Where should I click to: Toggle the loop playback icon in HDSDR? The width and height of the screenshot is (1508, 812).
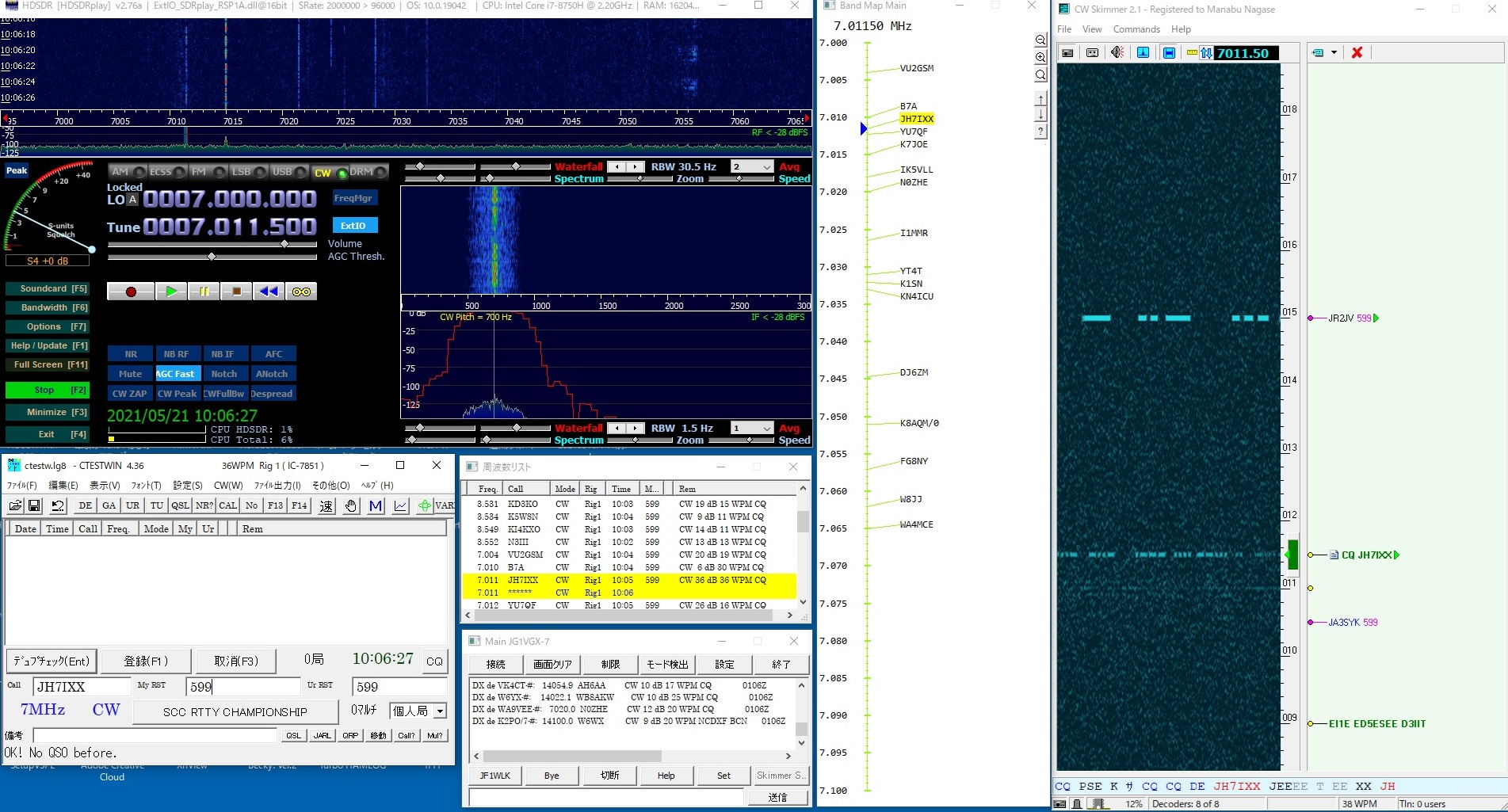point(301,292)
